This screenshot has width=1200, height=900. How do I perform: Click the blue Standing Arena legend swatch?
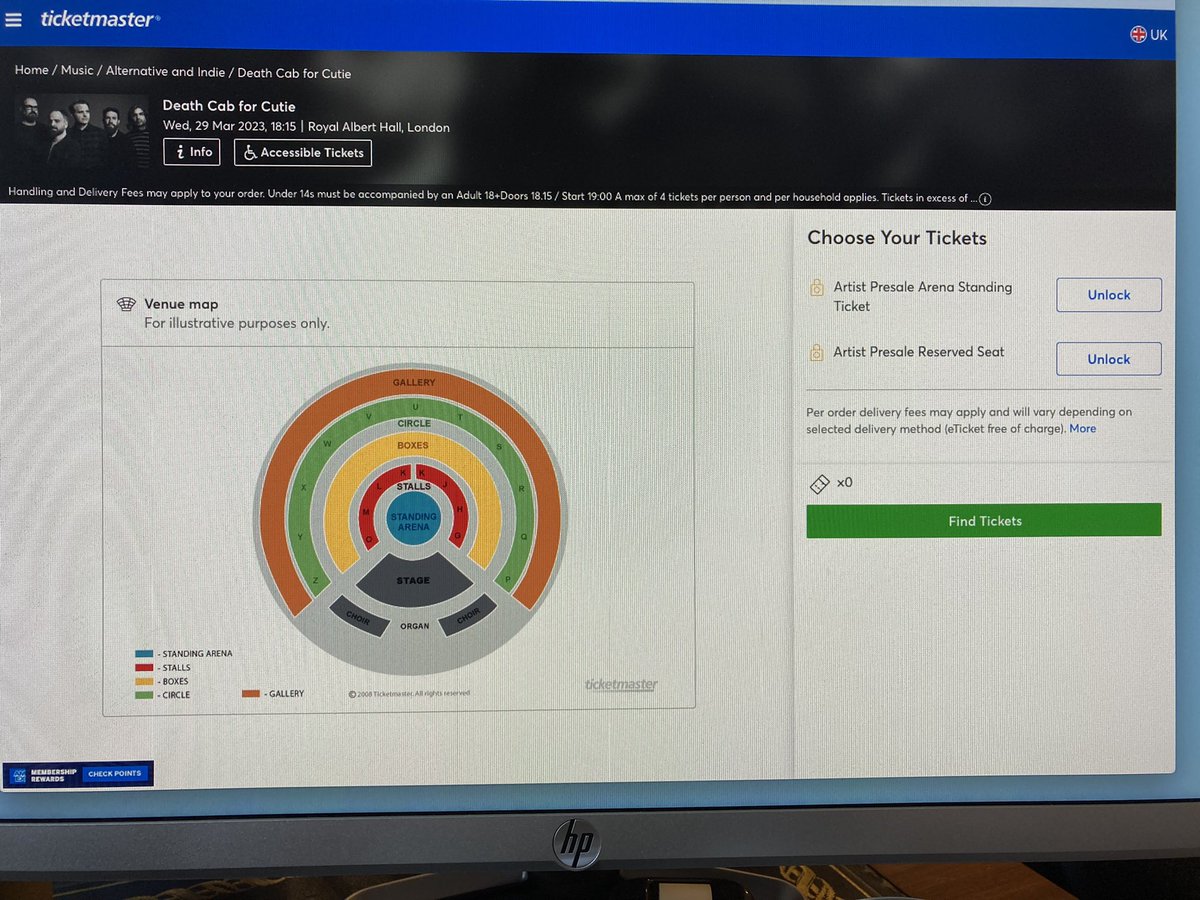tap(144, 654)
